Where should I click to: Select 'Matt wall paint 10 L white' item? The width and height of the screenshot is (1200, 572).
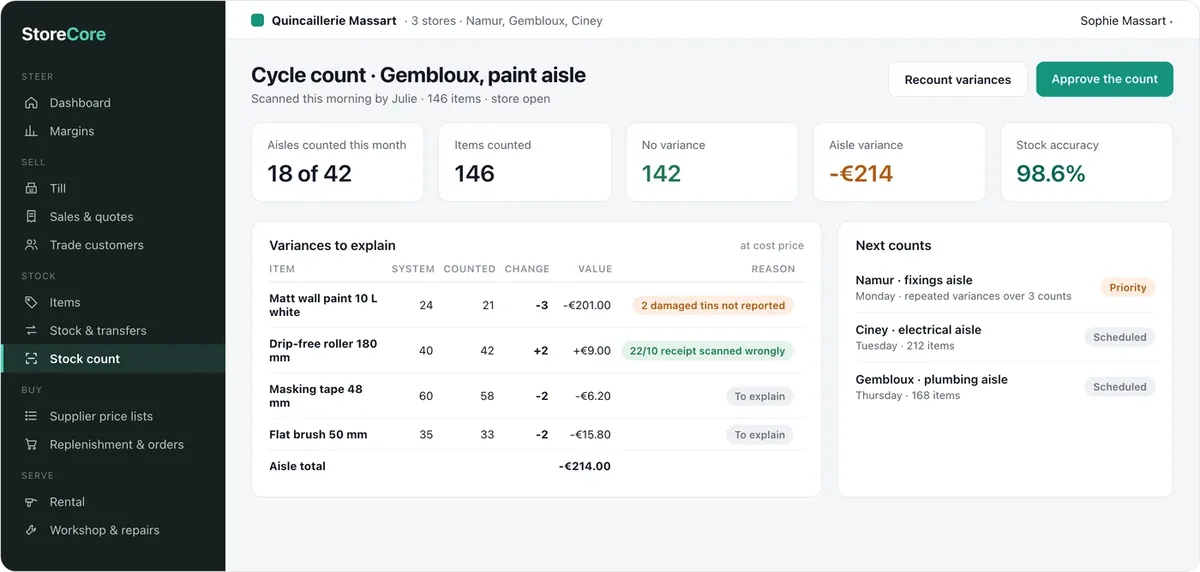click(x=323, y=305)
